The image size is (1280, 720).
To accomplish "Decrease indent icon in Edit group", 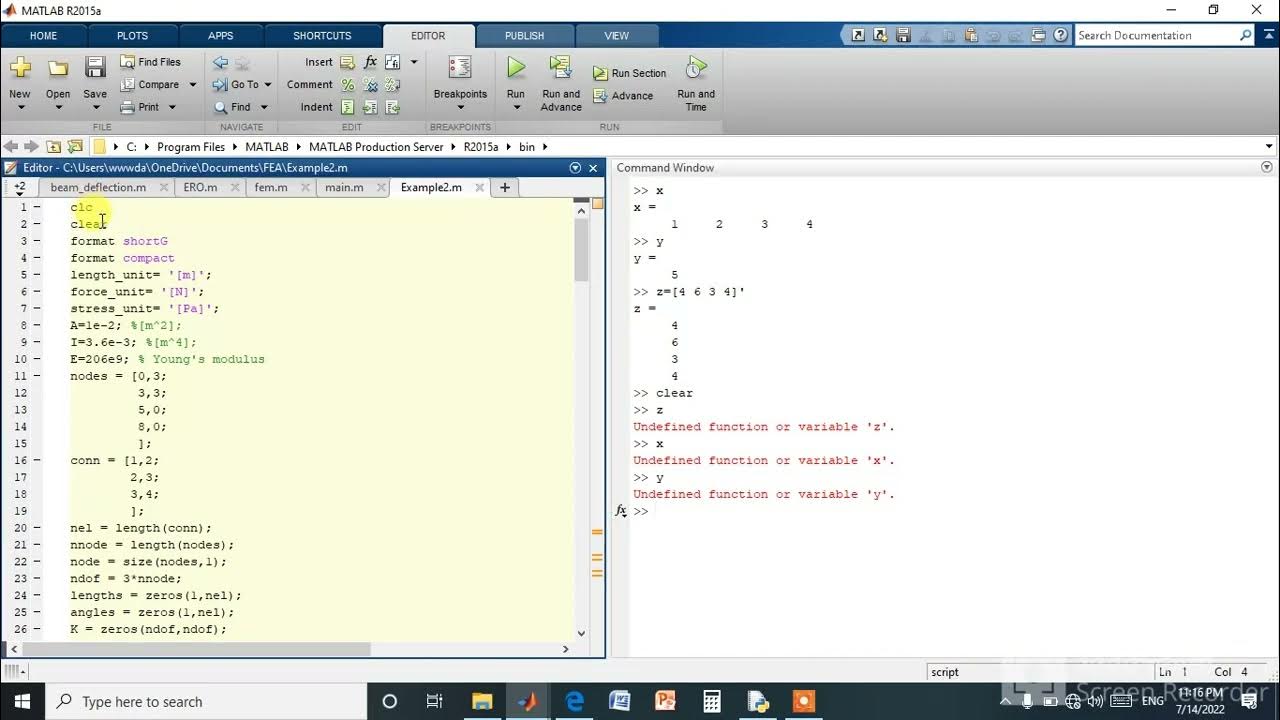I will 392,107.
